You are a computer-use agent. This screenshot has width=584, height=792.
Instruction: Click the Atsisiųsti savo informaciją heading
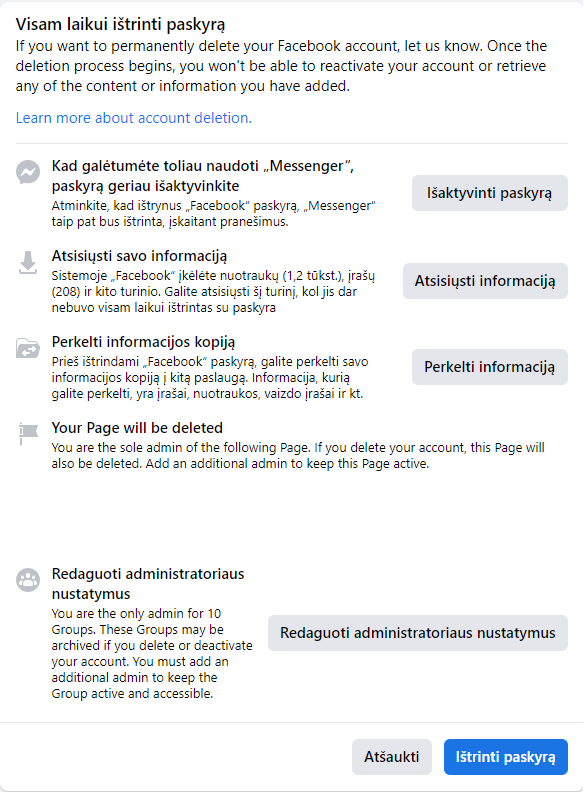139,256
